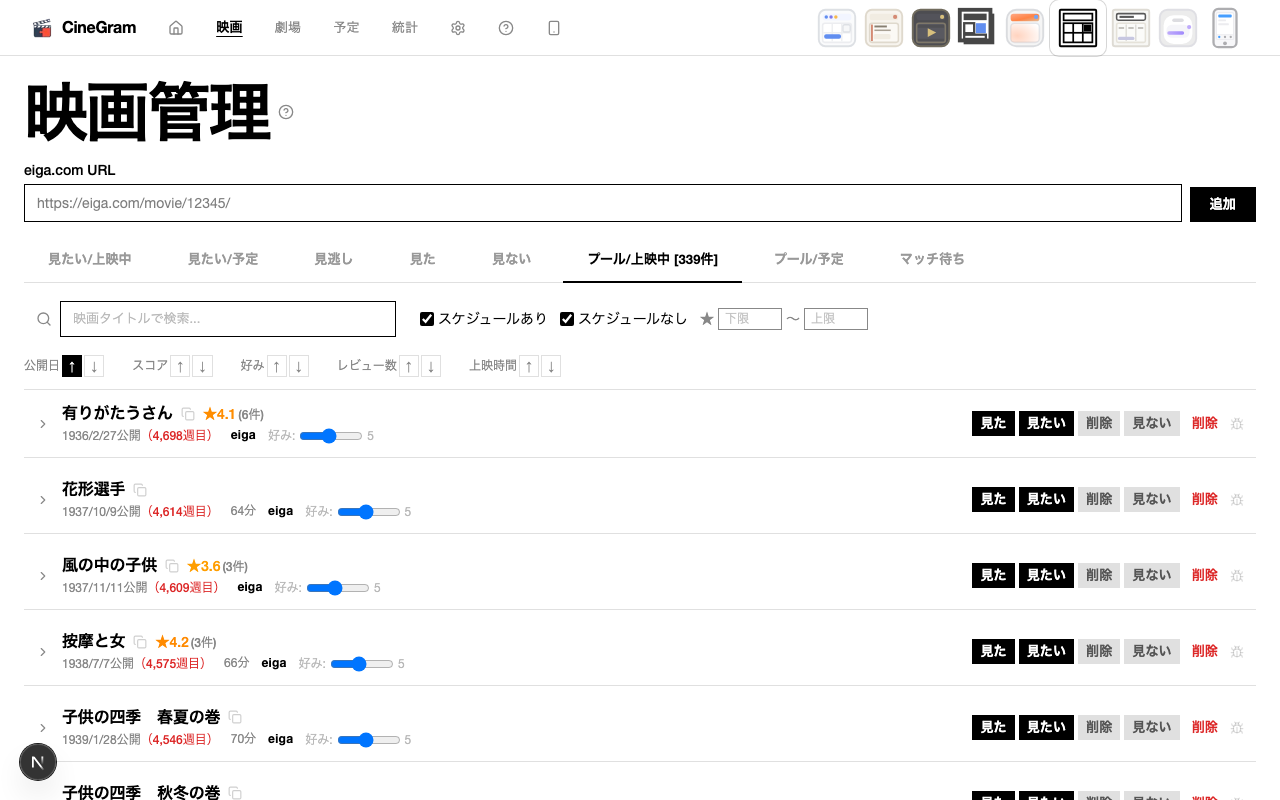Click the home icon in navbar
The width and height of the screenshot is (1280, 800).
pos(176,28)
